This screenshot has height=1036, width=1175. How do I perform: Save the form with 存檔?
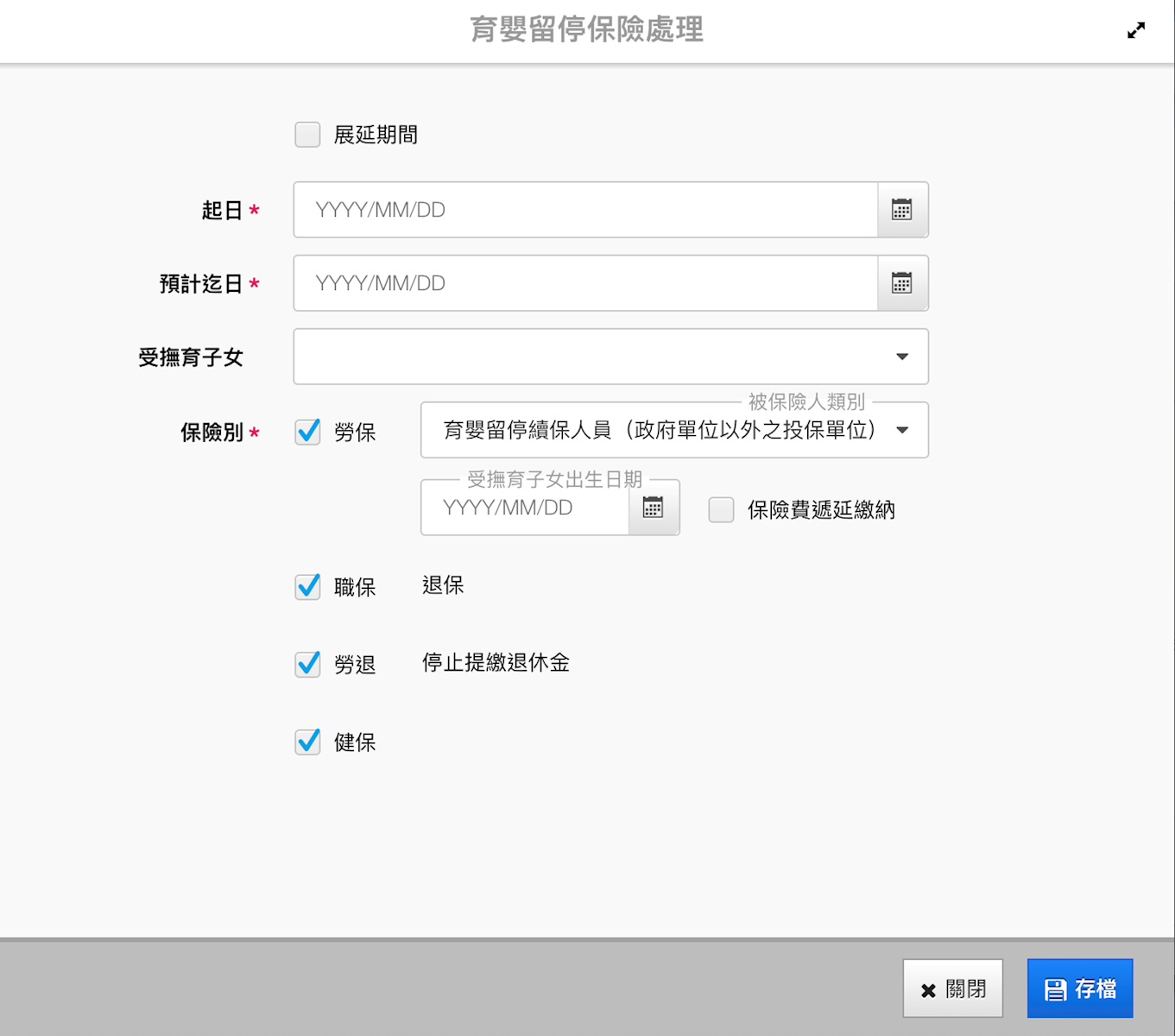point(1079,989)
